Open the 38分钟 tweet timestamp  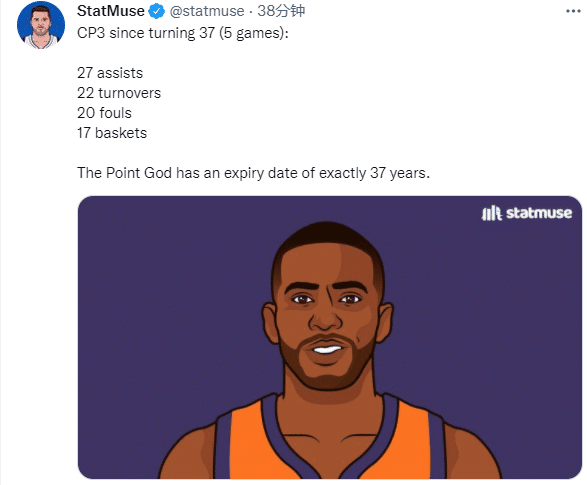[x=281, y=11]
